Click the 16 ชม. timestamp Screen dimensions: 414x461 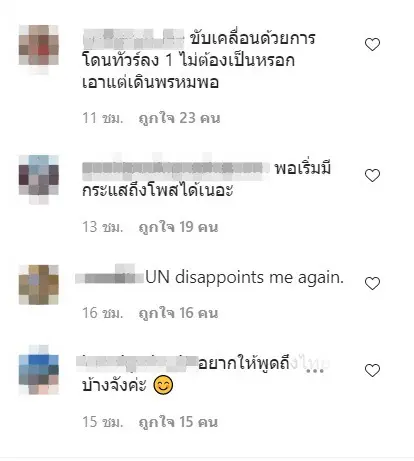[x=103, y=313]
